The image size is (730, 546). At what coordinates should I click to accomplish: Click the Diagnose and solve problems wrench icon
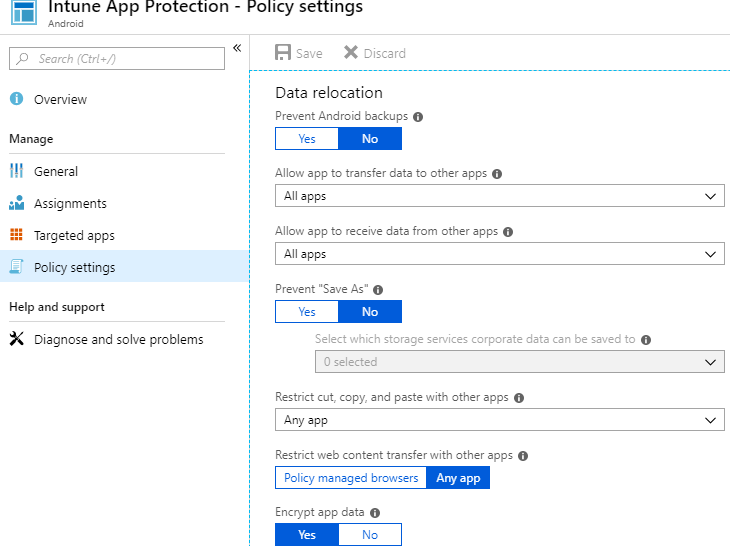pyautogui.click(x=16, y=339)
